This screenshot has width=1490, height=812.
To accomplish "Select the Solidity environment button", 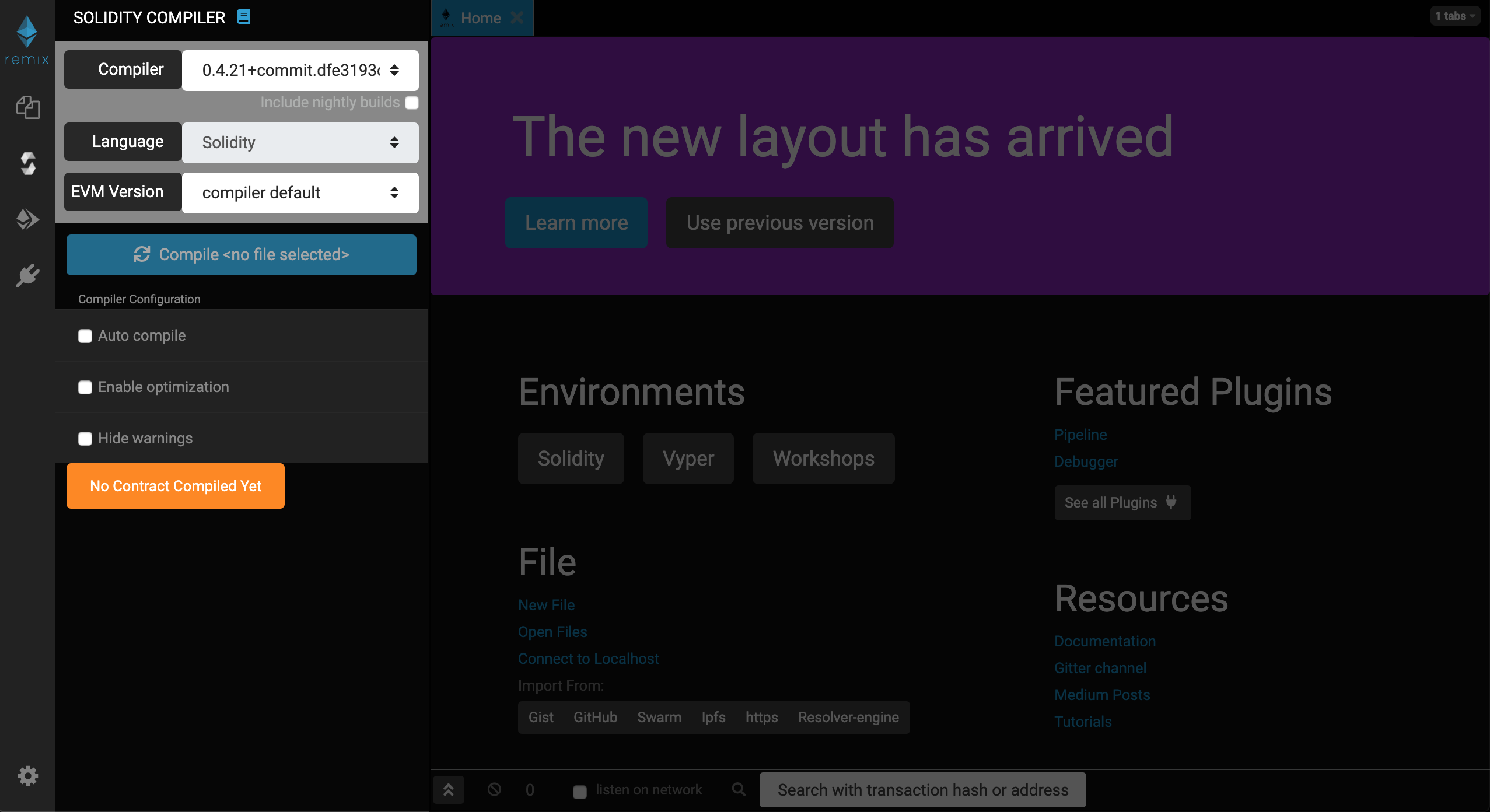I will coord(571,459).
